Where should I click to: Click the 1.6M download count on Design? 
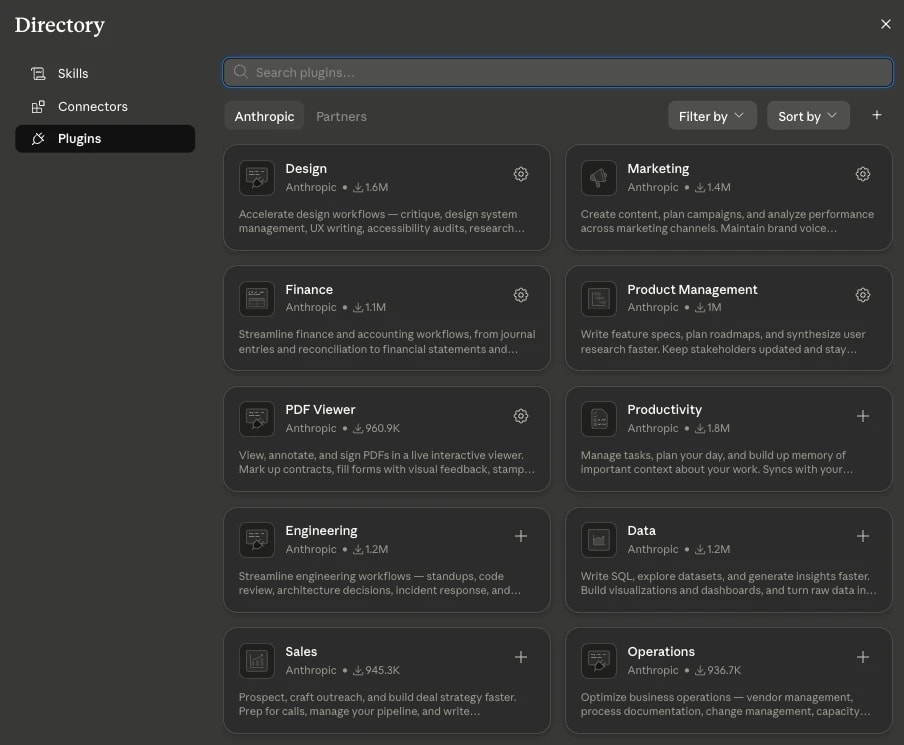coord(371,187)
